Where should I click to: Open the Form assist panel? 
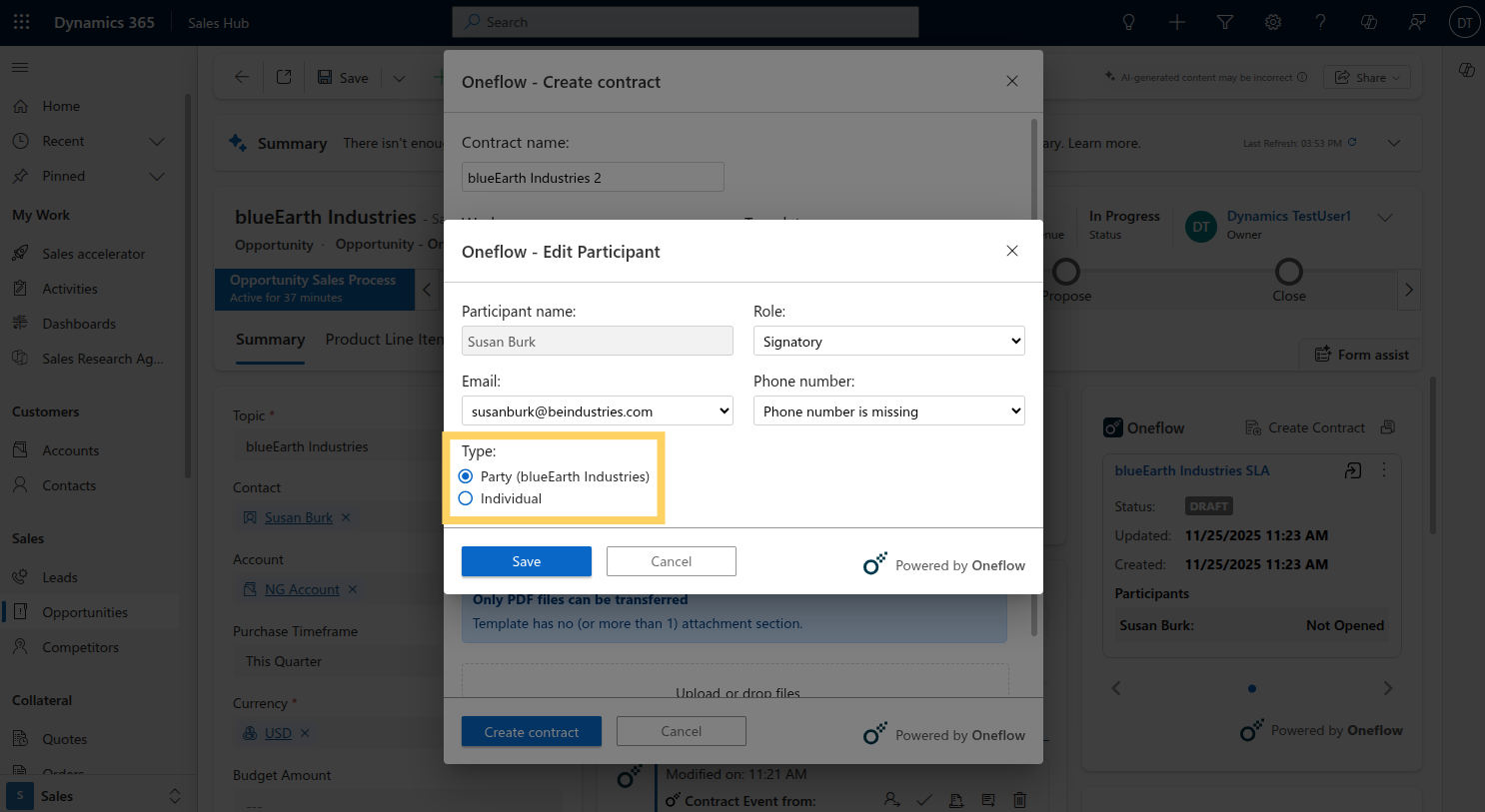1361,355
